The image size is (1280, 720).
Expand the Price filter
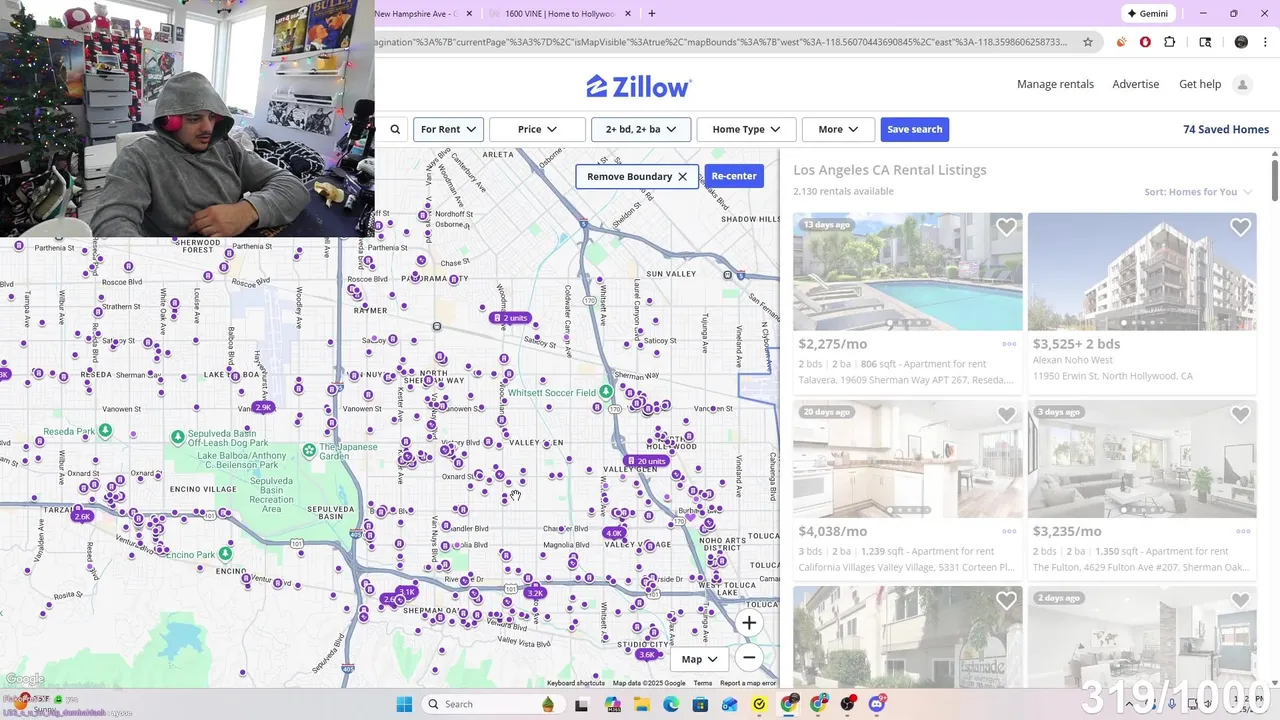tap(537, 129)
